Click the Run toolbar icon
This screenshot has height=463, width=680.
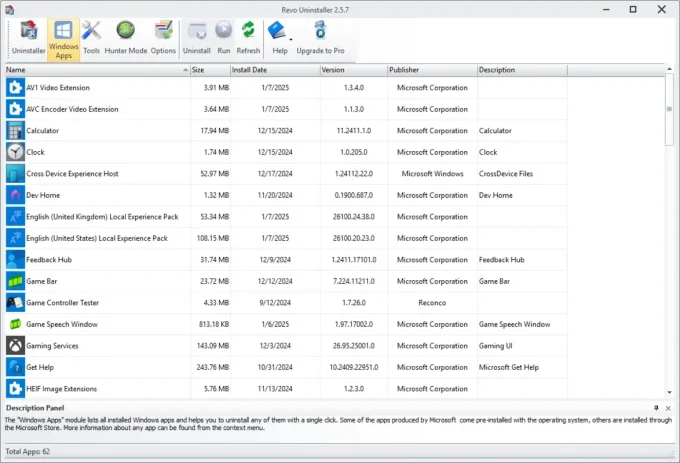pos(223,38)
